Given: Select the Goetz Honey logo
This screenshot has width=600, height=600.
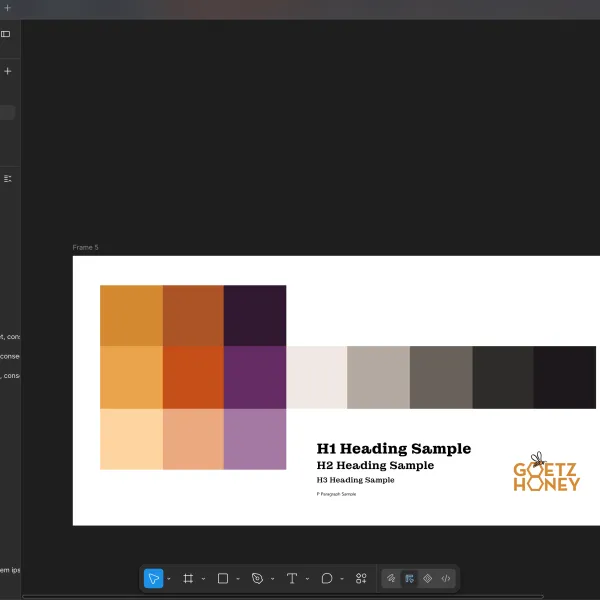Looking at the screenshot, I should click(546, 471).
